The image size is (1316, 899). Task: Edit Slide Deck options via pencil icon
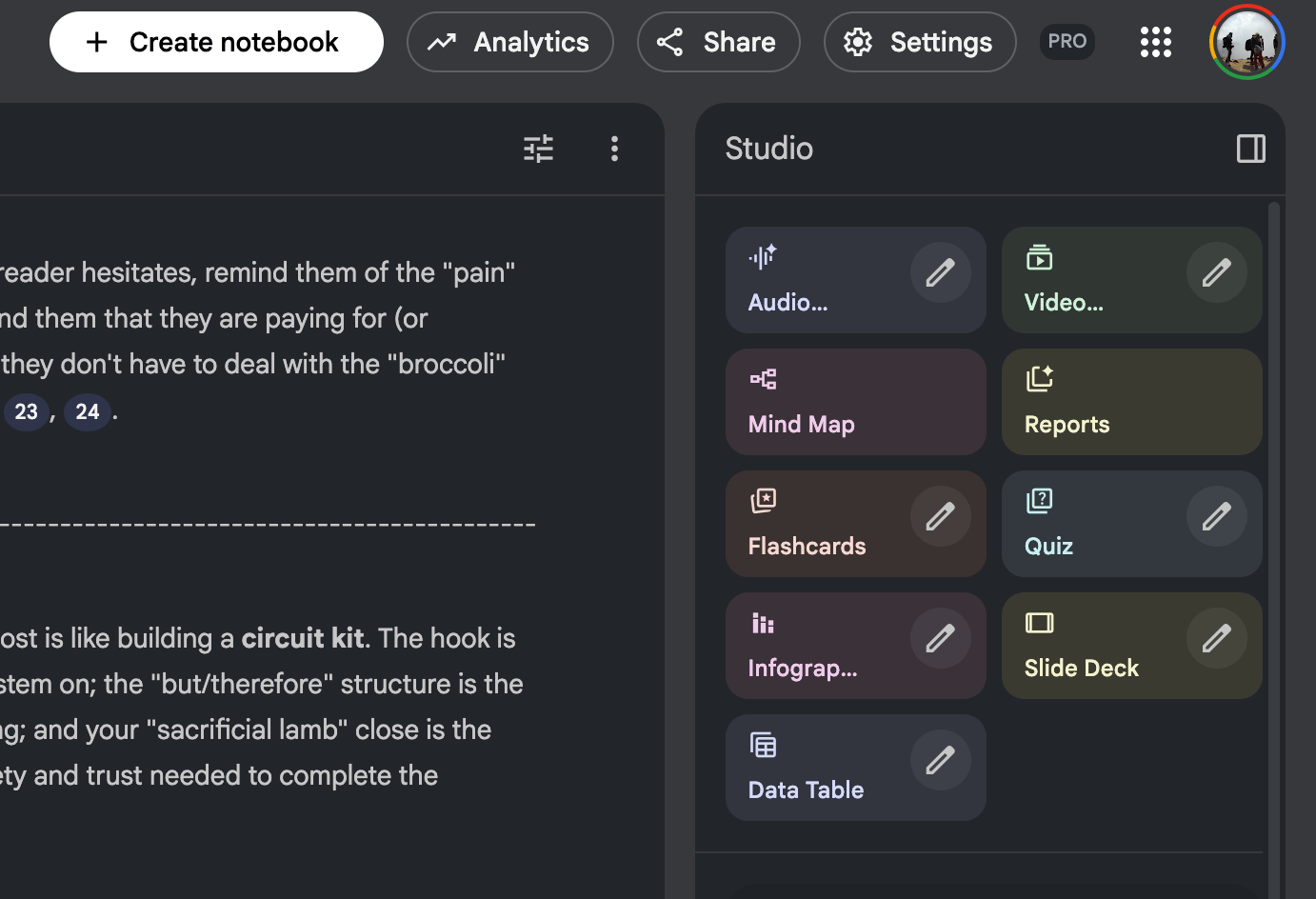[1216, 639]
